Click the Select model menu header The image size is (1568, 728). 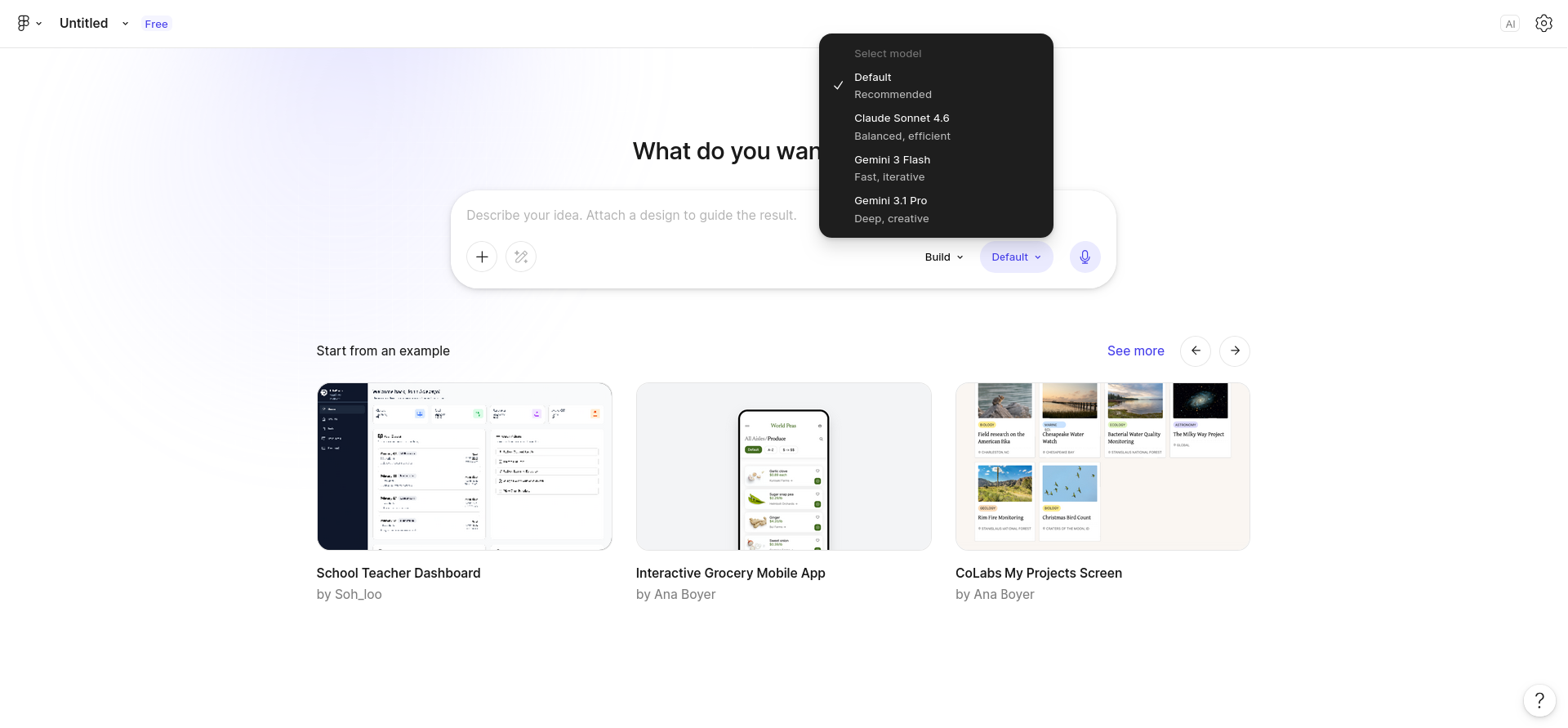(888, 53)
